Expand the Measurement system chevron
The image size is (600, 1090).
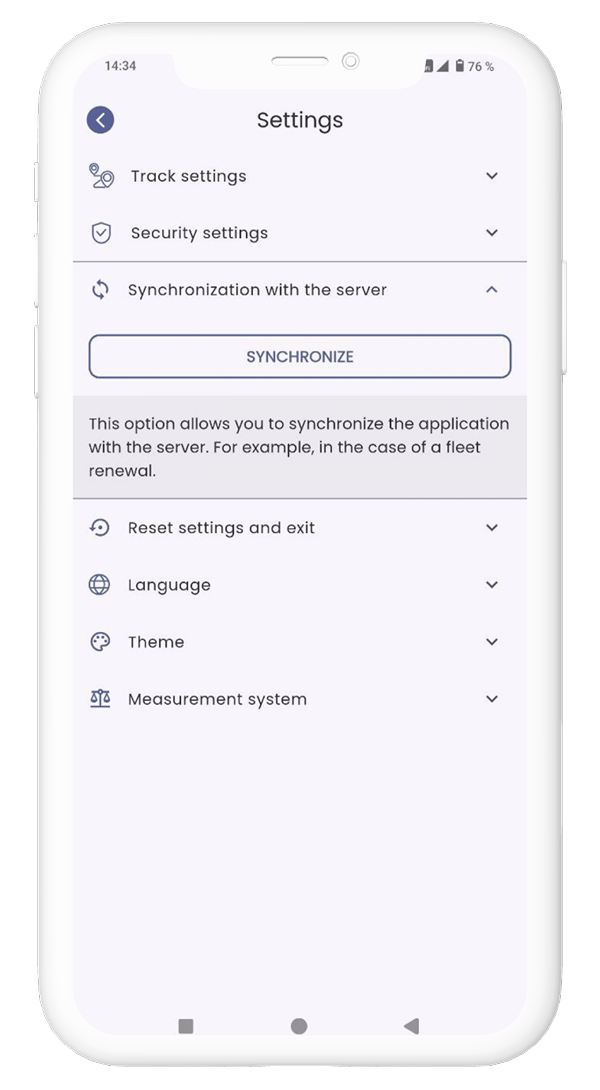pos(491,699)
